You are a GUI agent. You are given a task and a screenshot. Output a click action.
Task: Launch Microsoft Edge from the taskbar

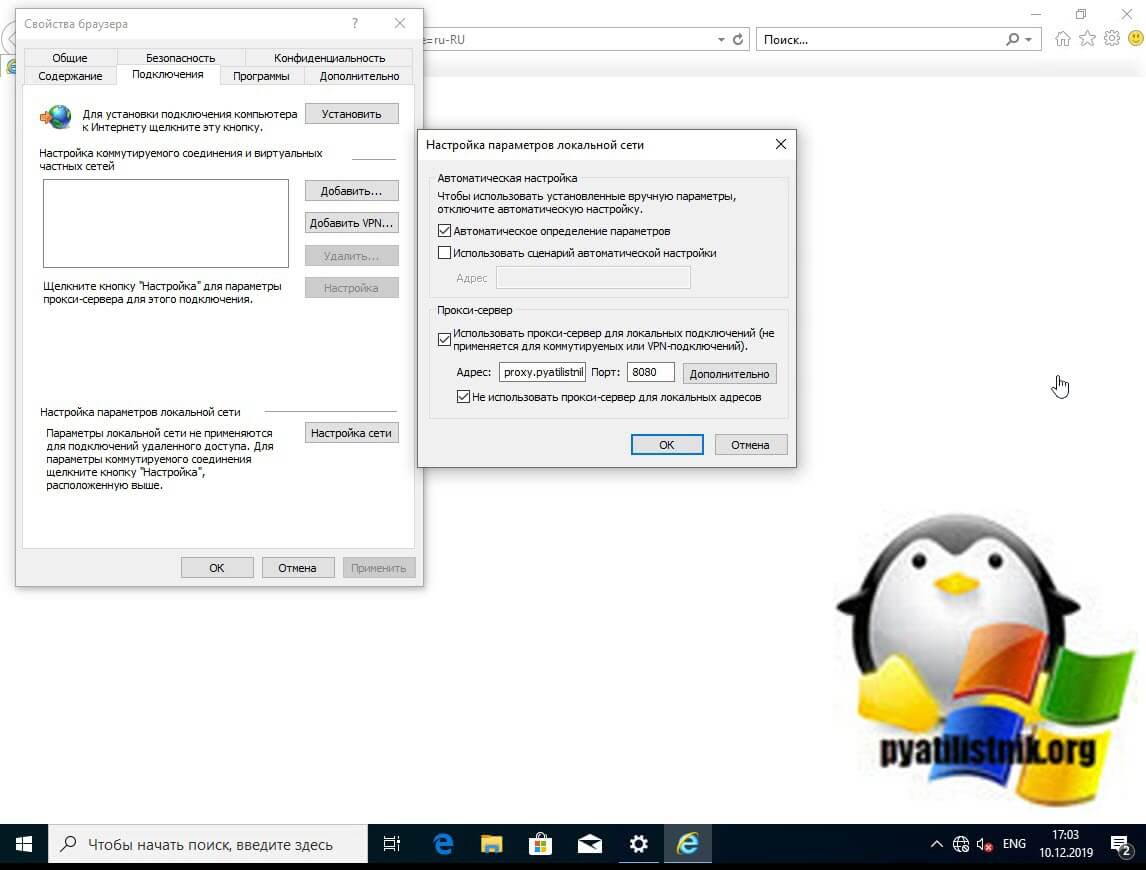click(443, 844)
